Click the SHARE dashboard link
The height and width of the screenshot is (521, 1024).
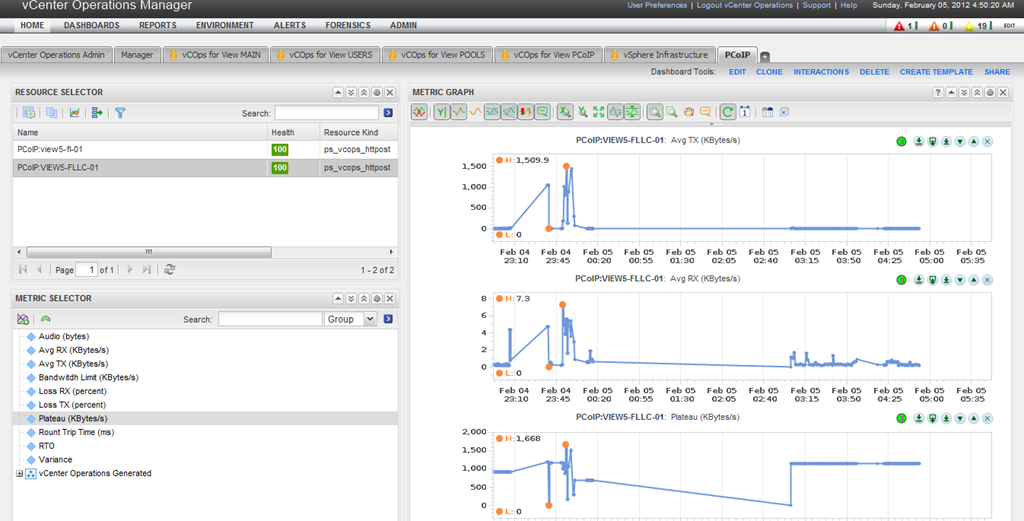(997, 72)
